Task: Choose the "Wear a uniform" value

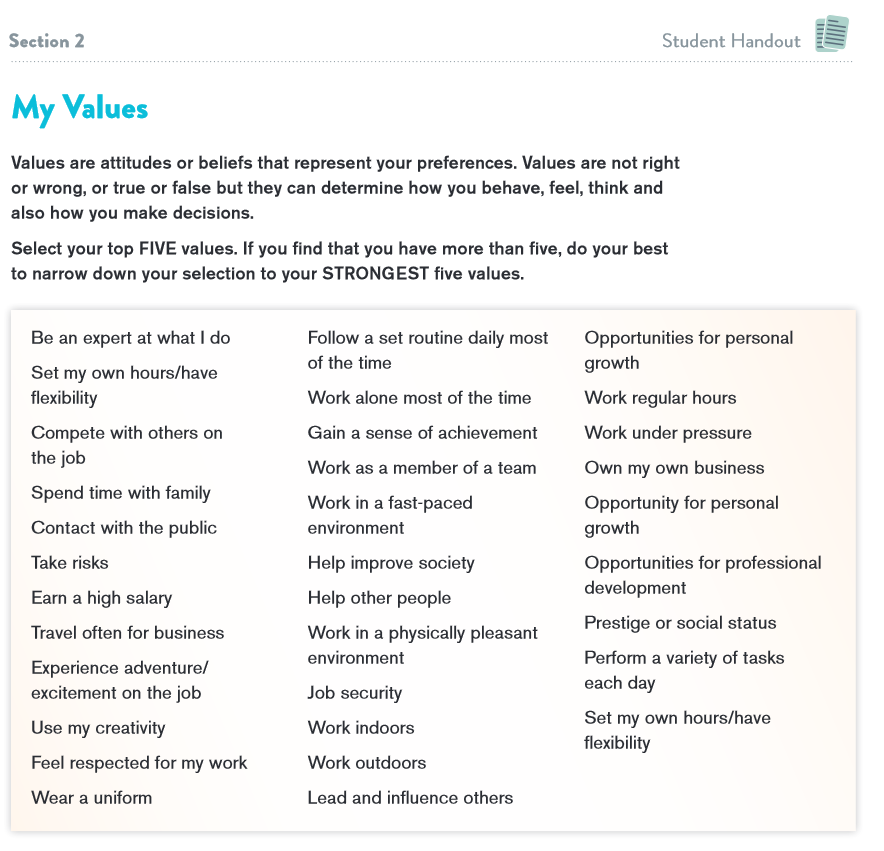Action: coord(92,798)
